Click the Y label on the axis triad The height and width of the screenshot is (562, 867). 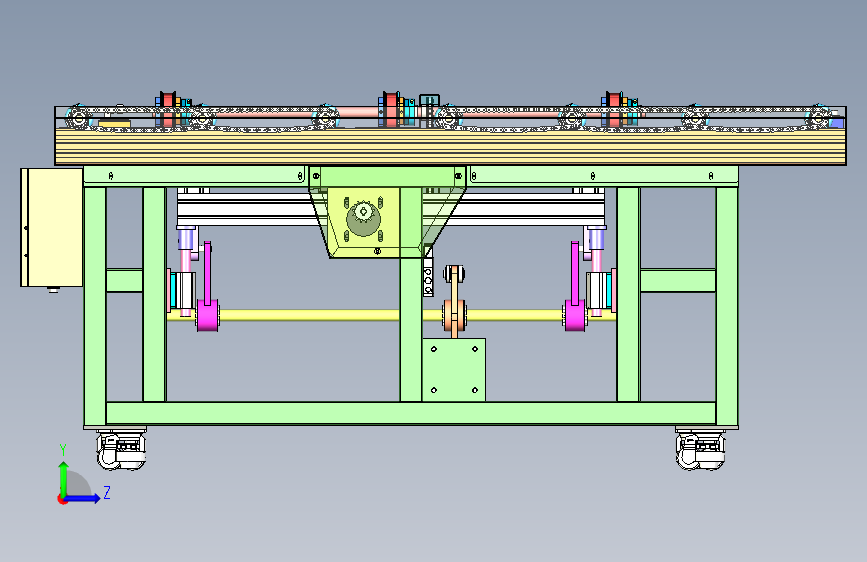[63, 450]
